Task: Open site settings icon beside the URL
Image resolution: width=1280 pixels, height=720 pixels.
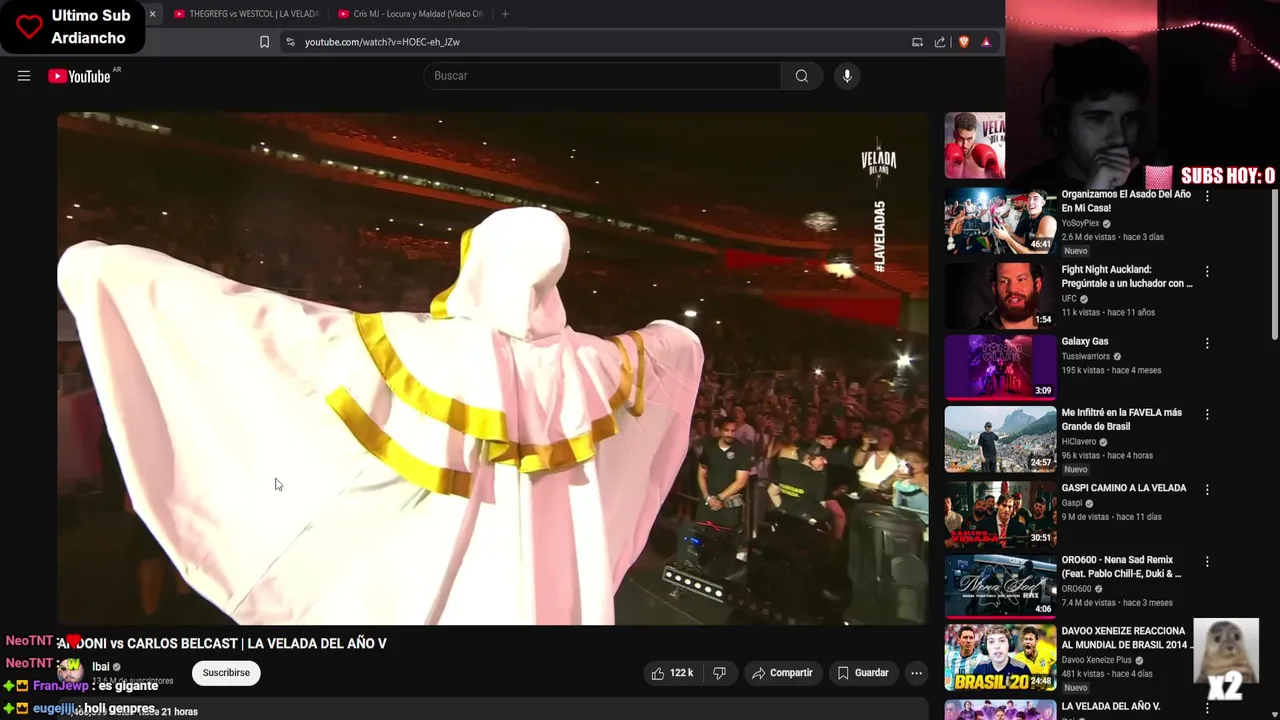Action: 290,42
